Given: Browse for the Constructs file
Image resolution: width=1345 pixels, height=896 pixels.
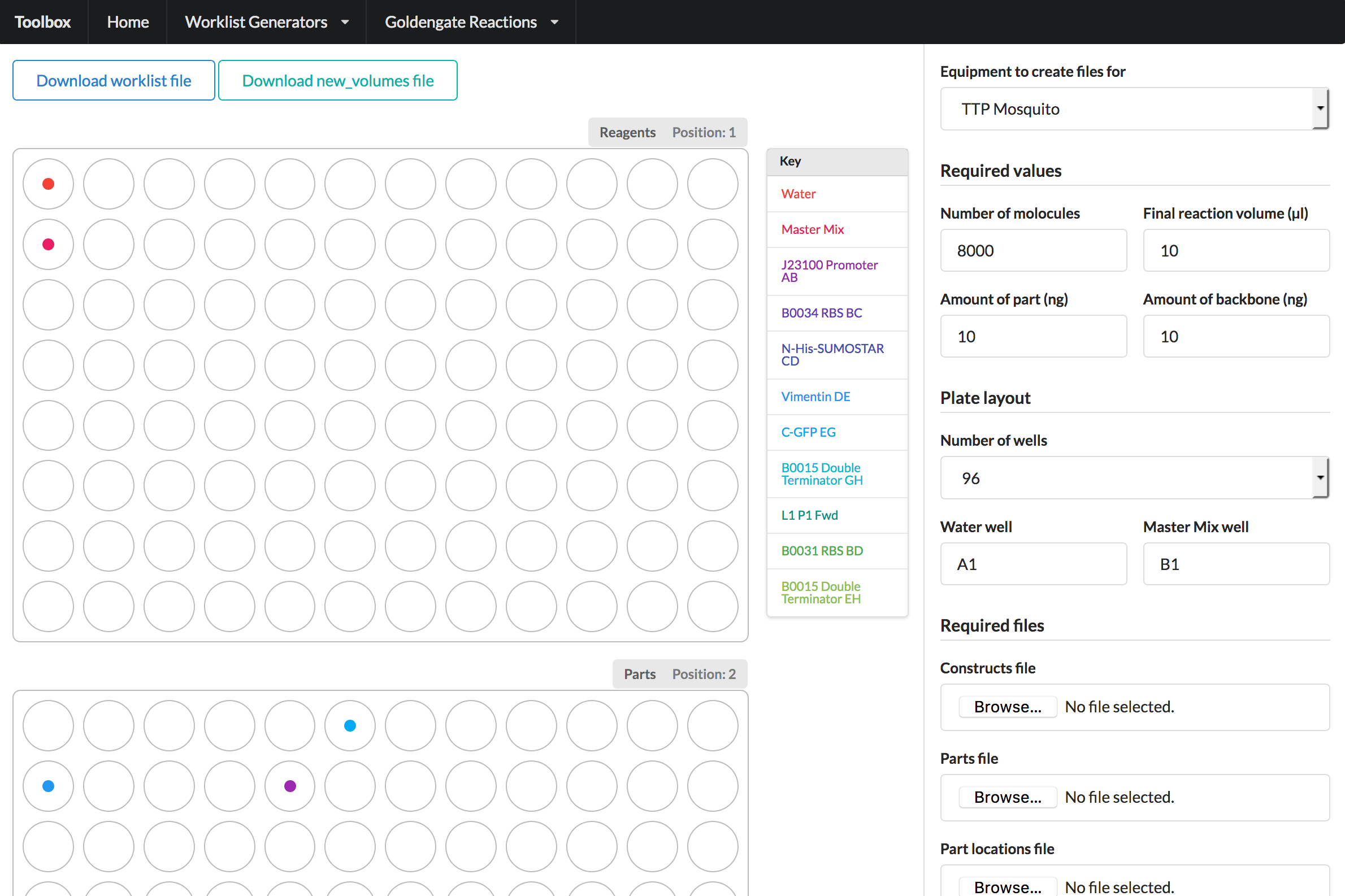Looking at the screenshot, I should (1007, 707).
